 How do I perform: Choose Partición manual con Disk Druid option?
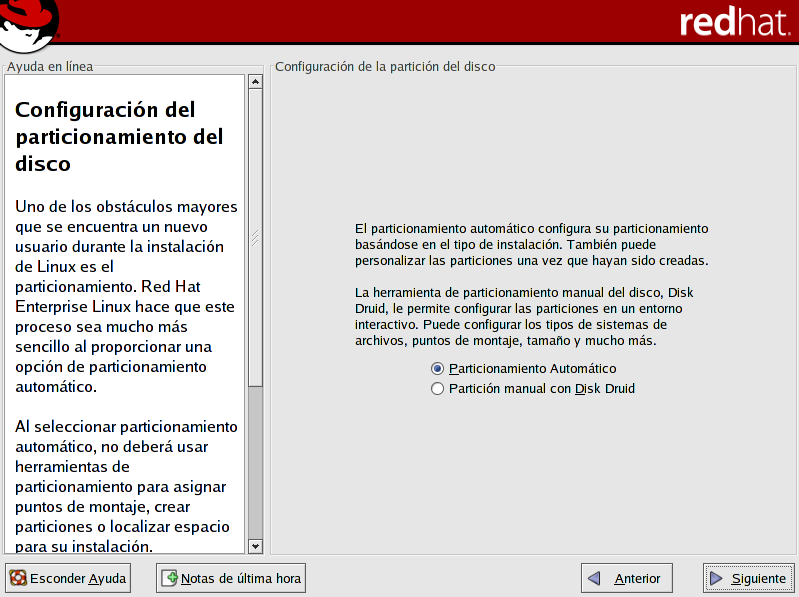[437, 389]
